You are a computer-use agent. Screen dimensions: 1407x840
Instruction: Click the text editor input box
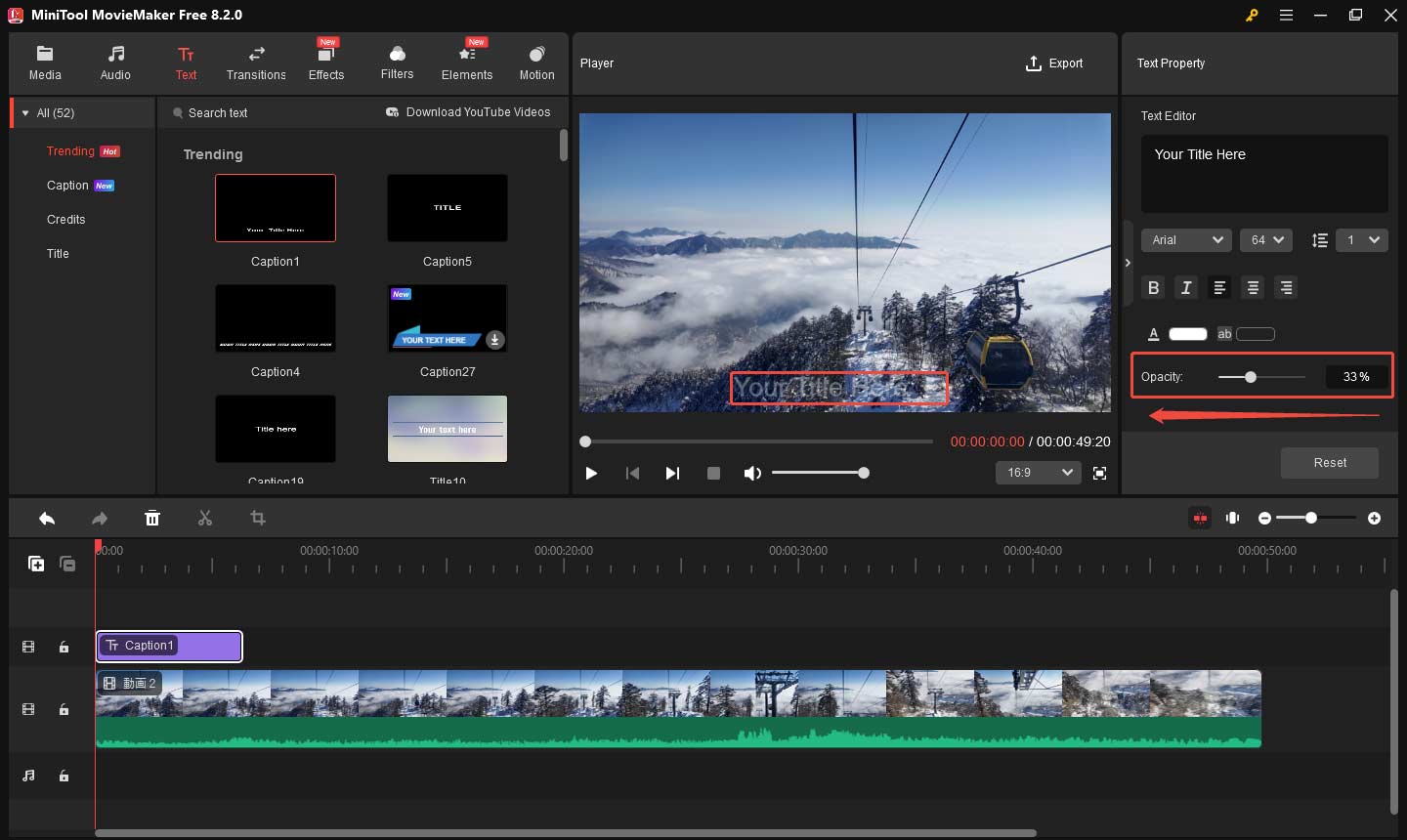[1264, 174]
